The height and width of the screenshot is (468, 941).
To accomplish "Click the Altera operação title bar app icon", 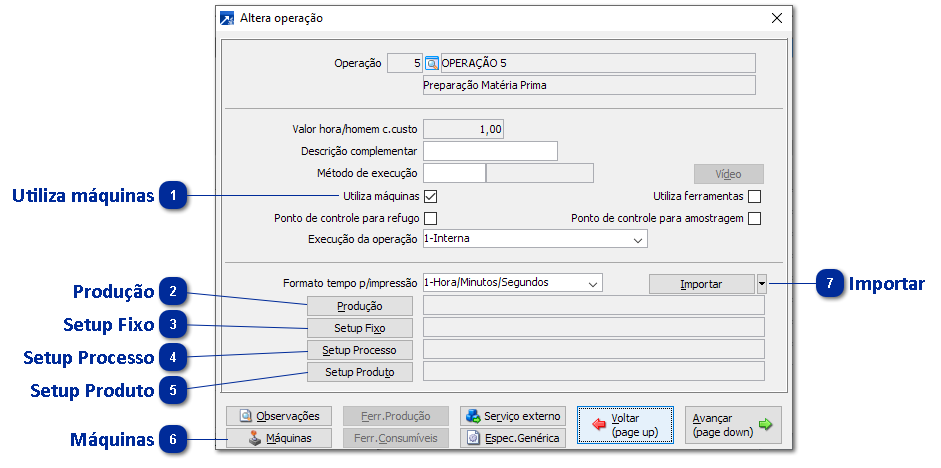I will [227, 19].
